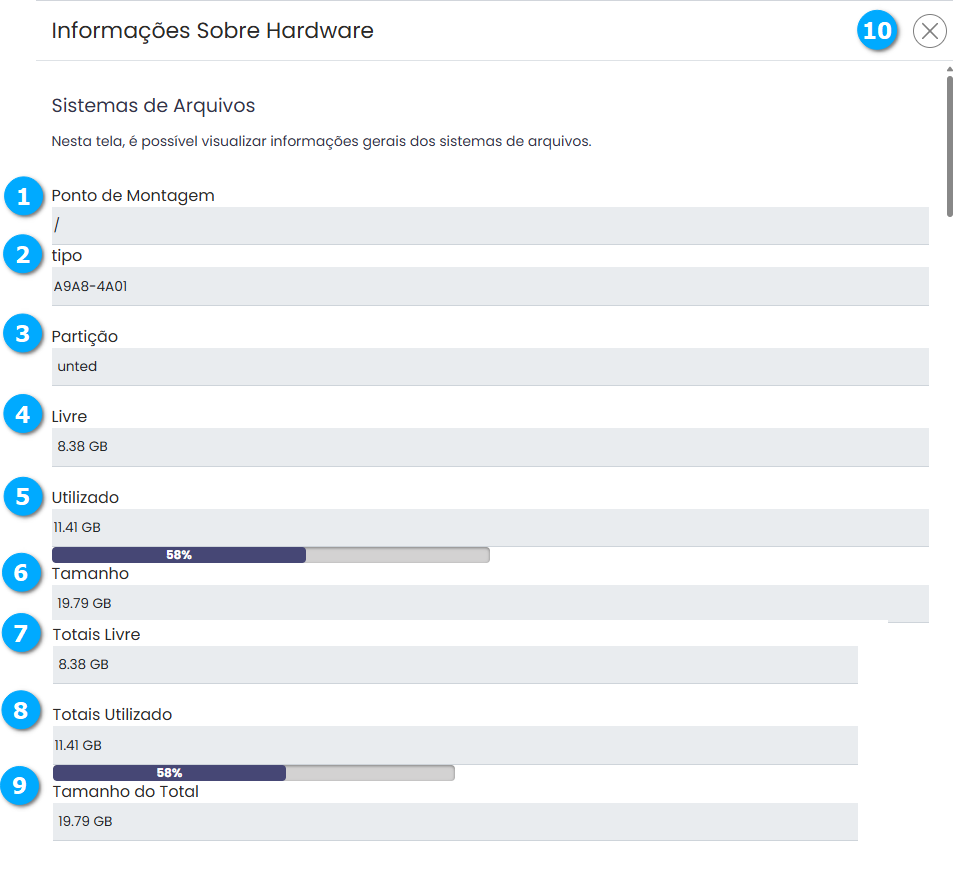953x884 pixels.
Task: Select badge 7 next to Totais Livre
Action: click(x=23, y=634)
